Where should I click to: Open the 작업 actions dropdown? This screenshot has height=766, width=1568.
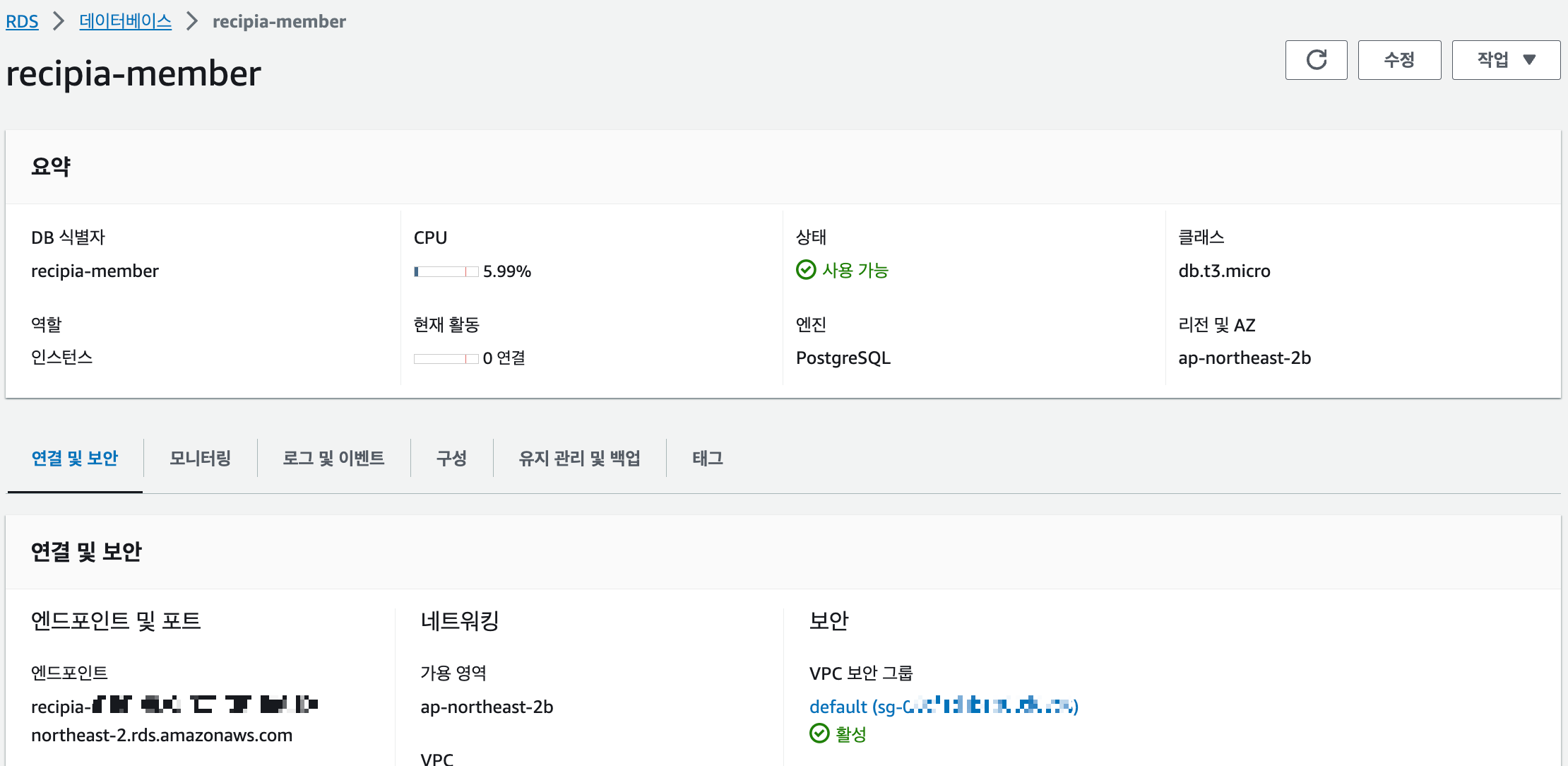1505,59
